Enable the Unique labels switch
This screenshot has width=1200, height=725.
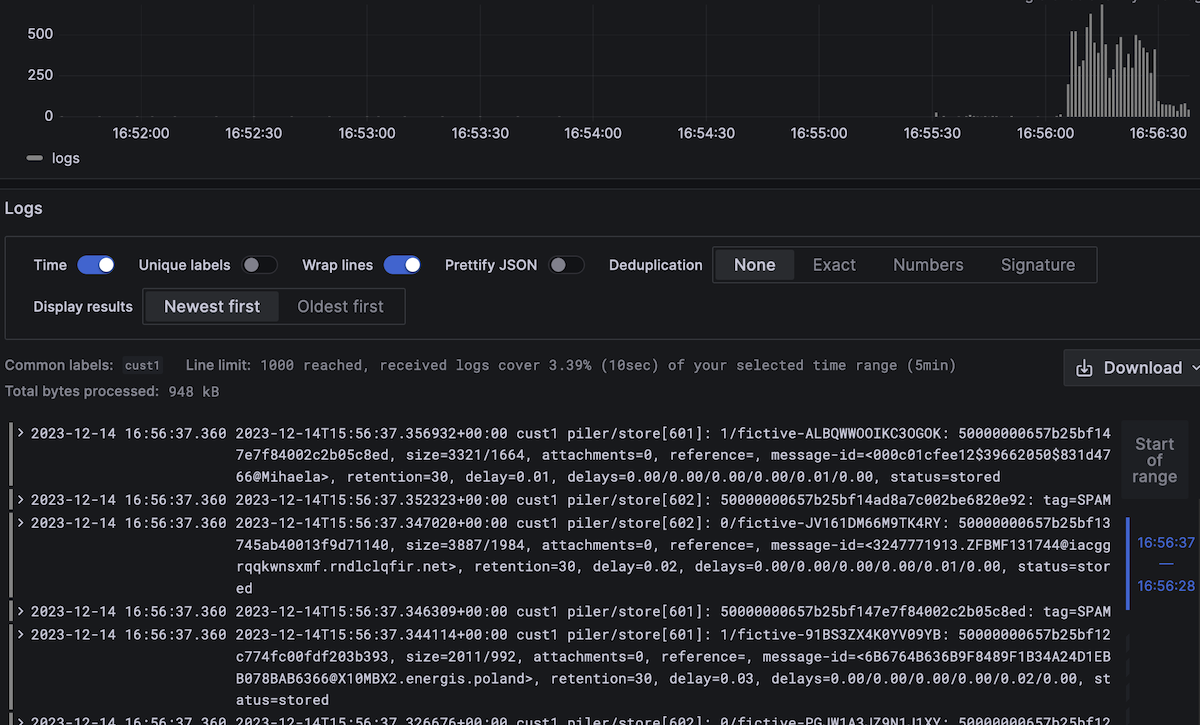pos(260,265)
